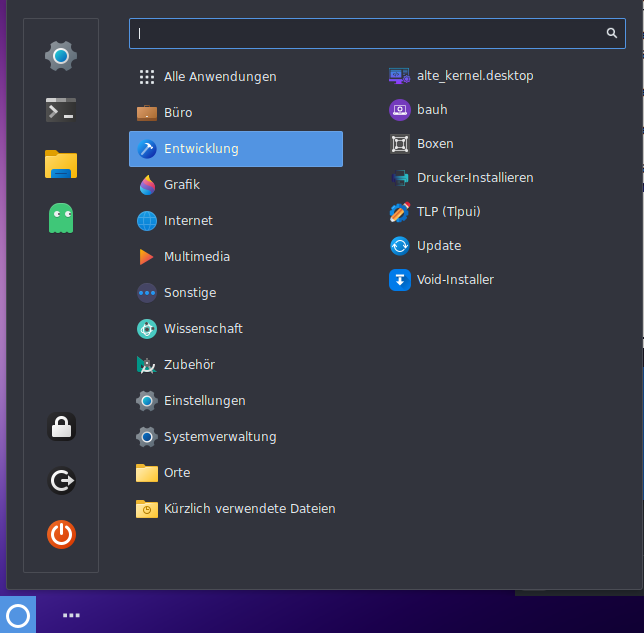Start the Void-Installer
Viewport: 644px width, 633px height.
(x=454, y=279)
